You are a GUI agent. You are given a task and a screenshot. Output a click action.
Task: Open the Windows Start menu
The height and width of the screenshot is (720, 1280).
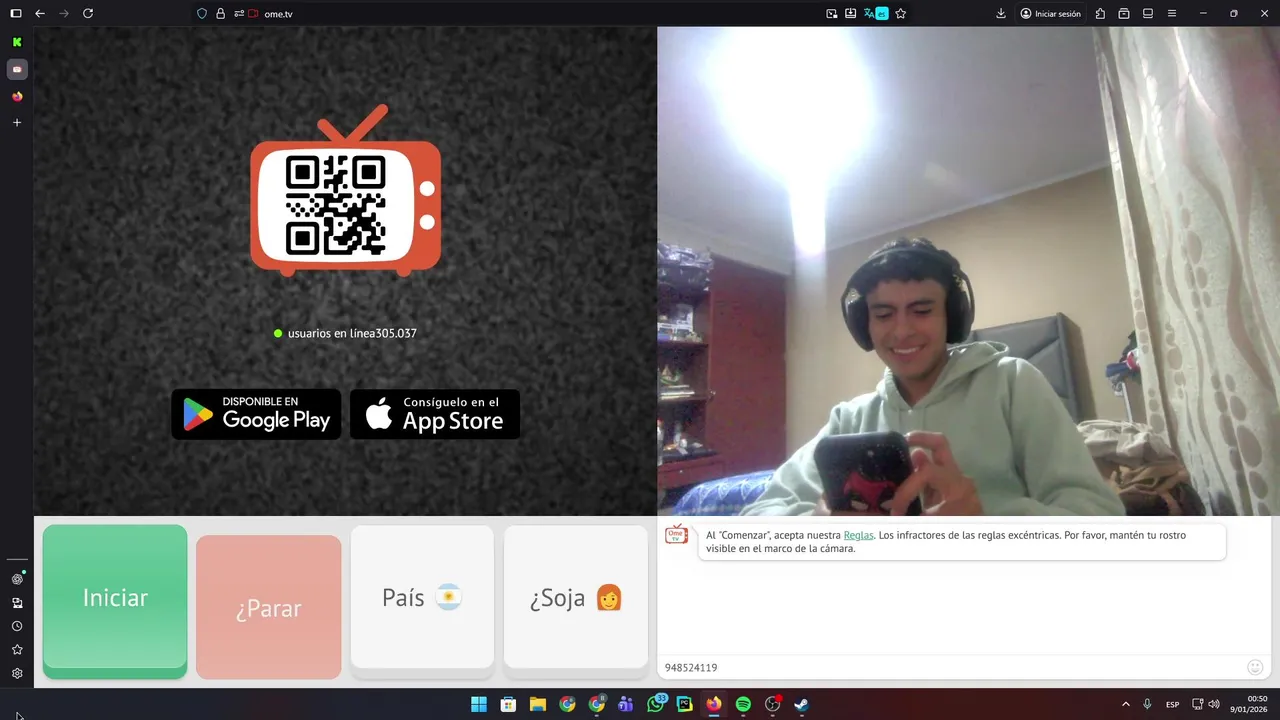click(479, 704)
